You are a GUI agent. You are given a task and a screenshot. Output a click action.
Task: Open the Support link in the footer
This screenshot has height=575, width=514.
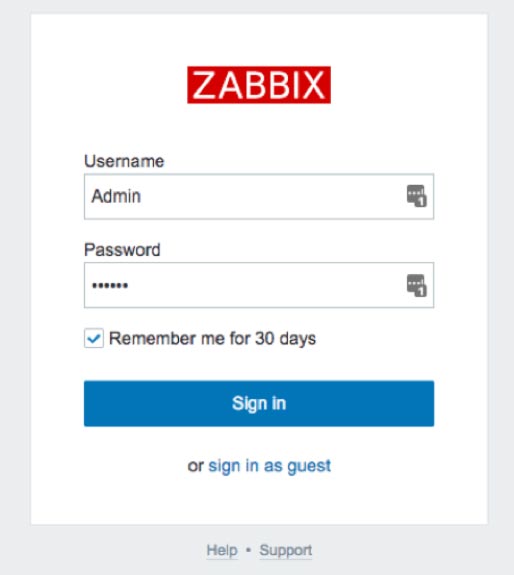click(286, 550)
